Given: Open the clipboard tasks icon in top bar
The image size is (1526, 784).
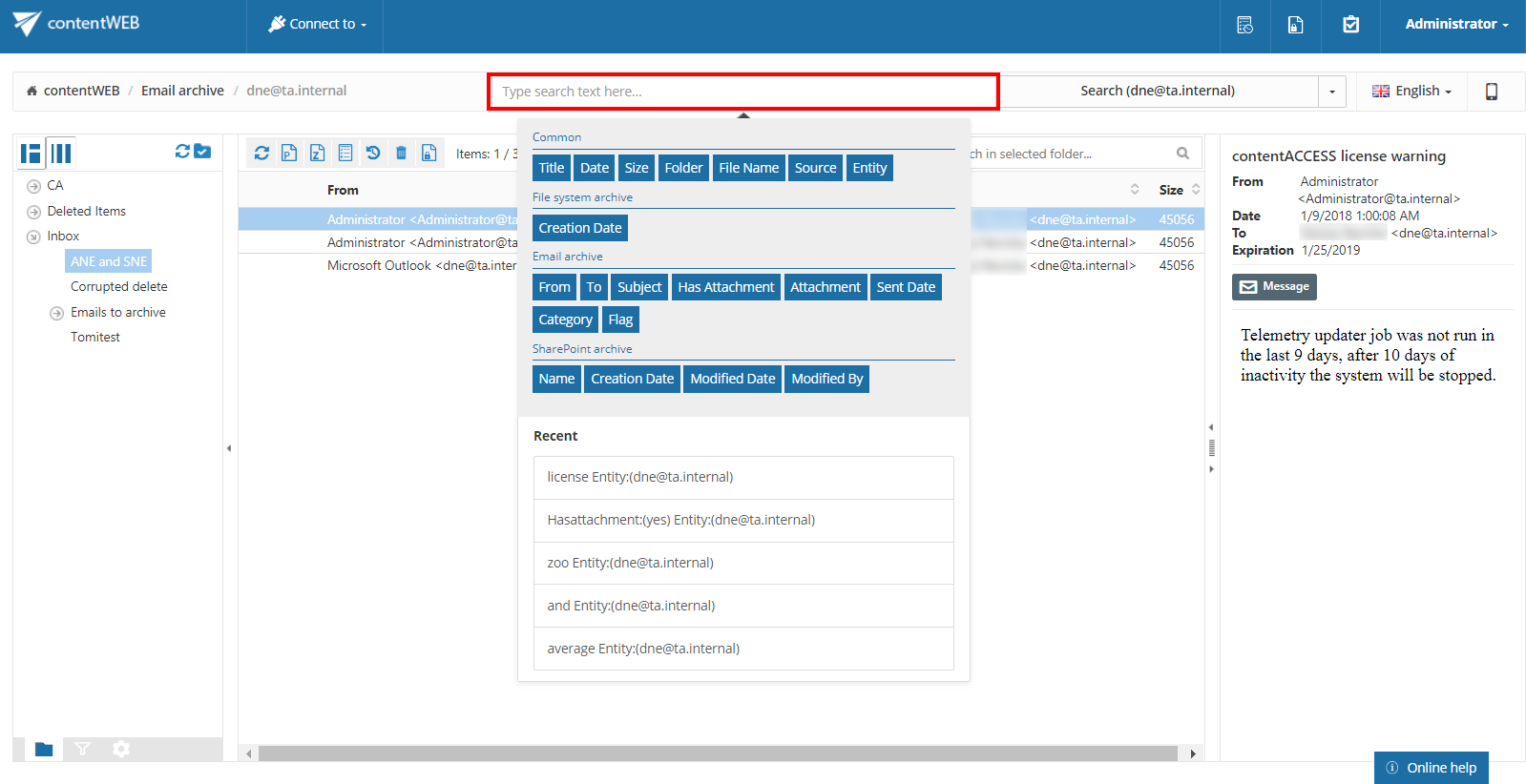Looking at the screenshot, I should pos(1350,25).
